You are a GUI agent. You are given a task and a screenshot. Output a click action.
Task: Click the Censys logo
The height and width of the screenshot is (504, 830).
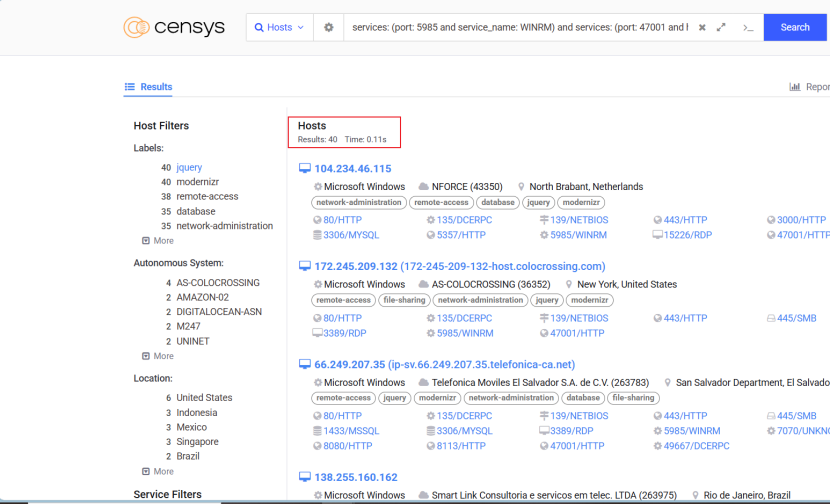[174, 27]
